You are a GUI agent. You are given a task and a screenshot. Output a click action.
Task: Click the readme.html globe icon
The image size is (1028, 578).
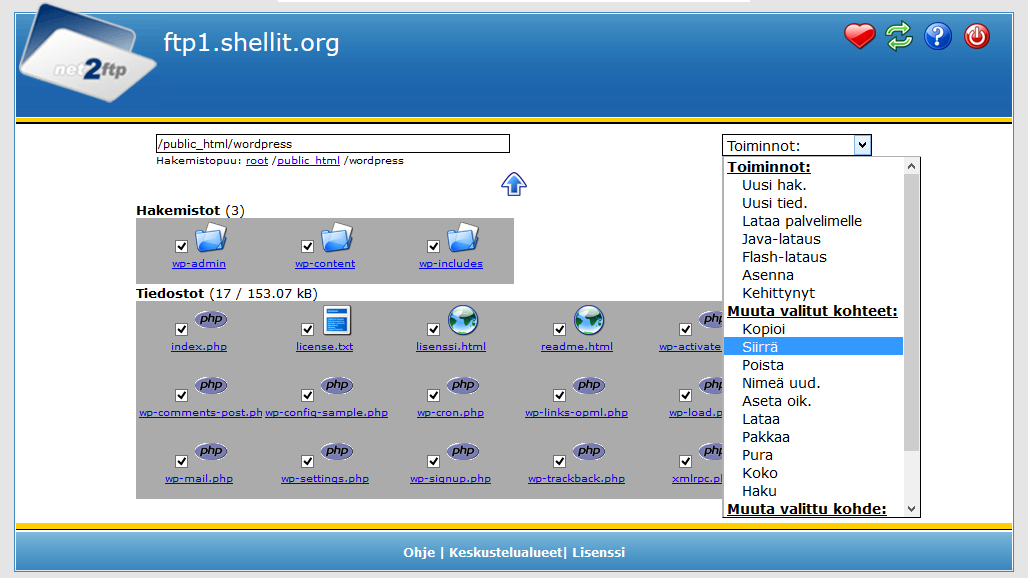coord(589,320)
